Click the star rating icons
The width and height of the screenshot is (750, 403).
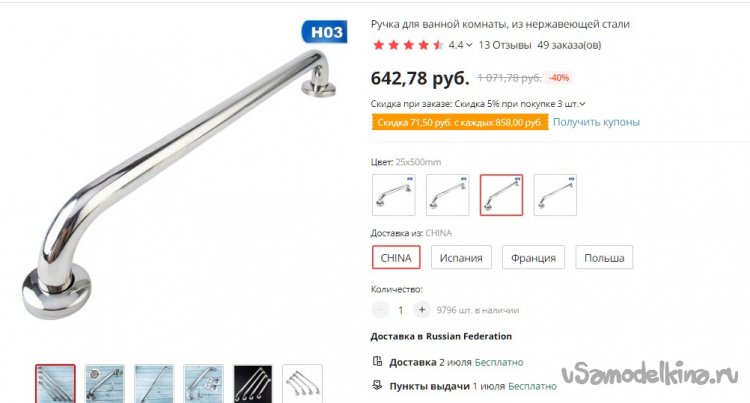click(x=408, y=45)
